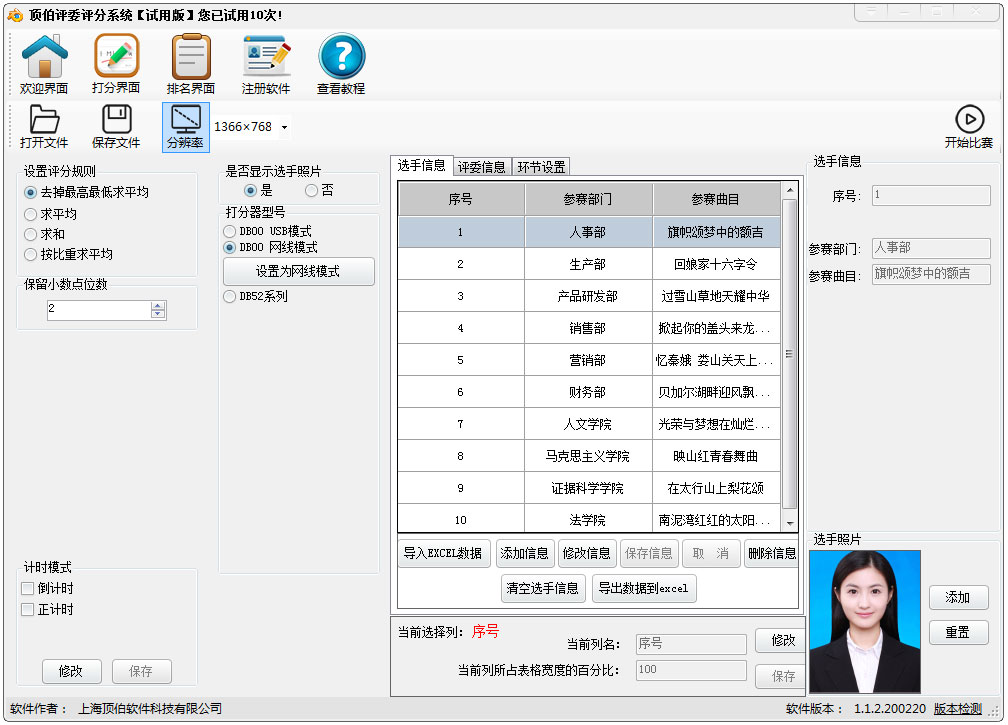Switch to the 选手信息 tab

[422, 165]
